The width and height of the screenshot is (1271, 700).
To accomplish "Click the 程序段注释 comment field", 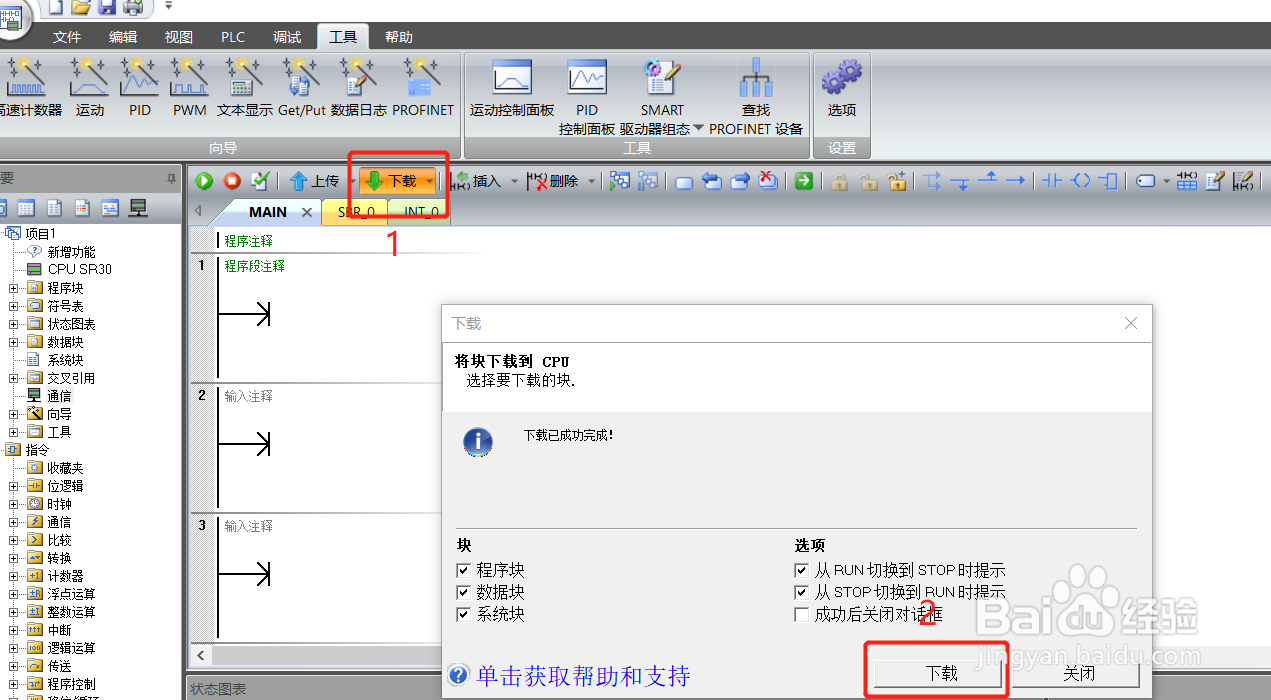I will pos(254,266).
